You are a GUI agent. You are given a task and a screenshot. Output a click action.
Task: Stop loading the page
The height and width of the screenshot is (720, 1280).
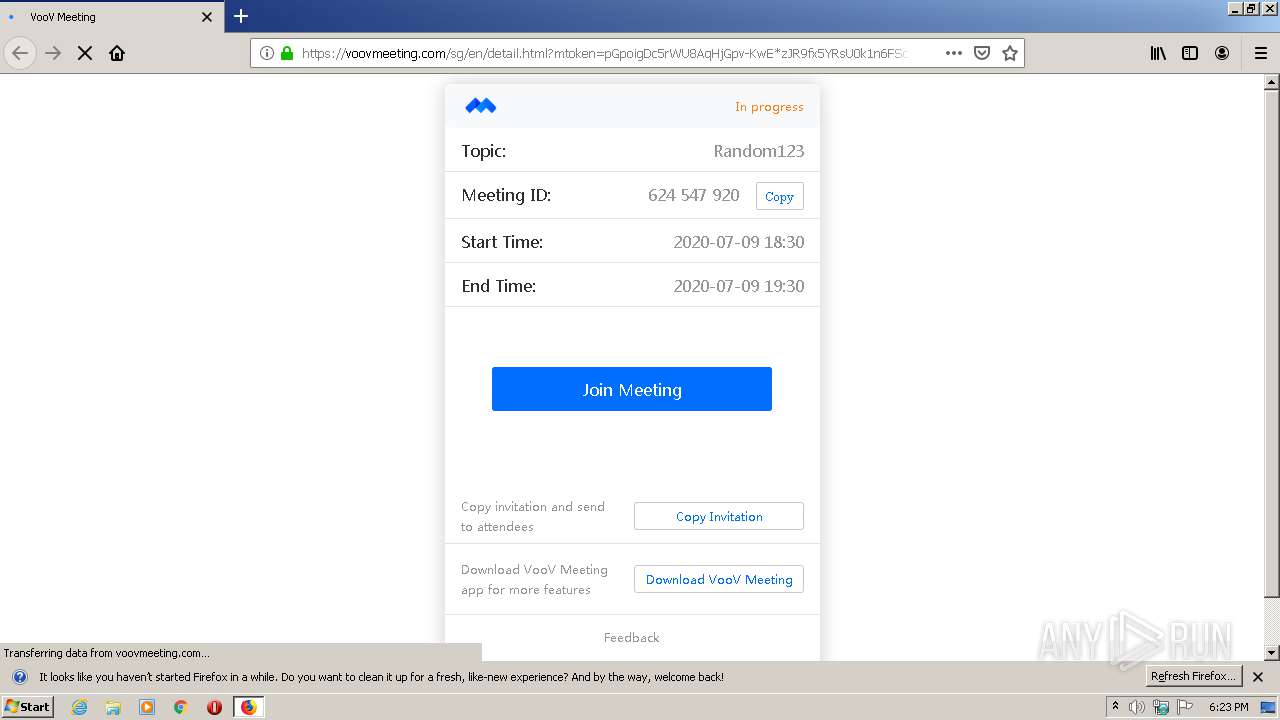(85, 53)
